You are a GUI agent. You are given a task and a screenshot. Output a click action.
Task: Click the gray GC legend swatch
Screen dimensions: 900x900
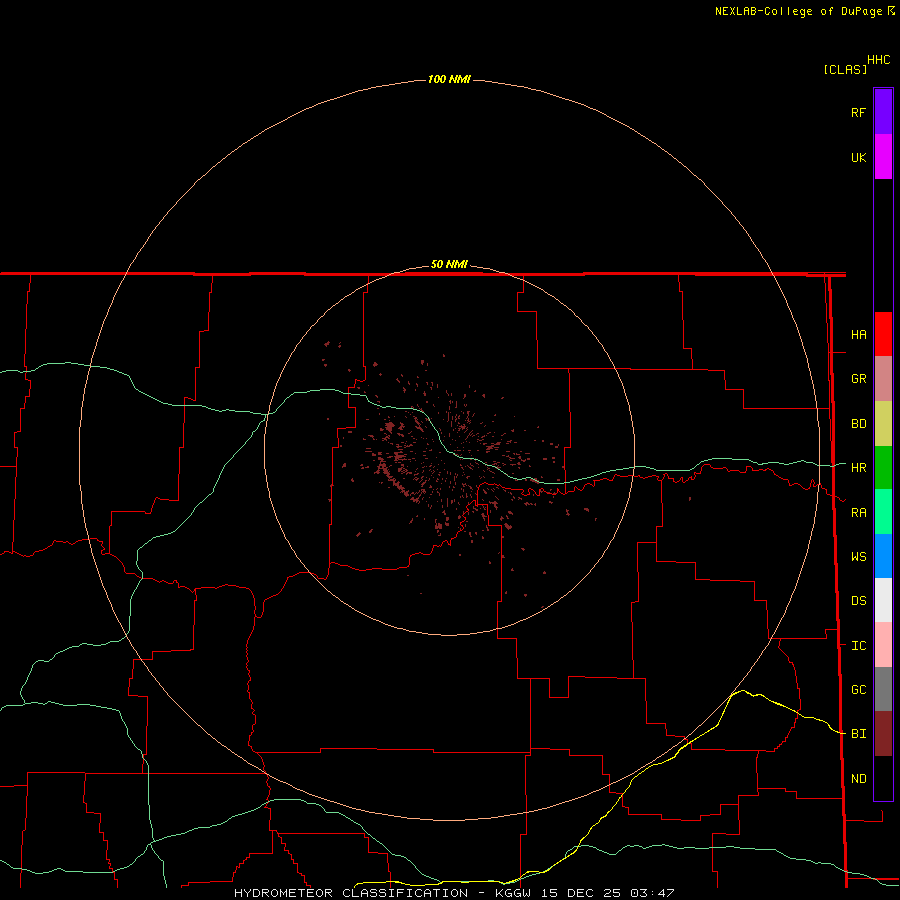(883, 689)
